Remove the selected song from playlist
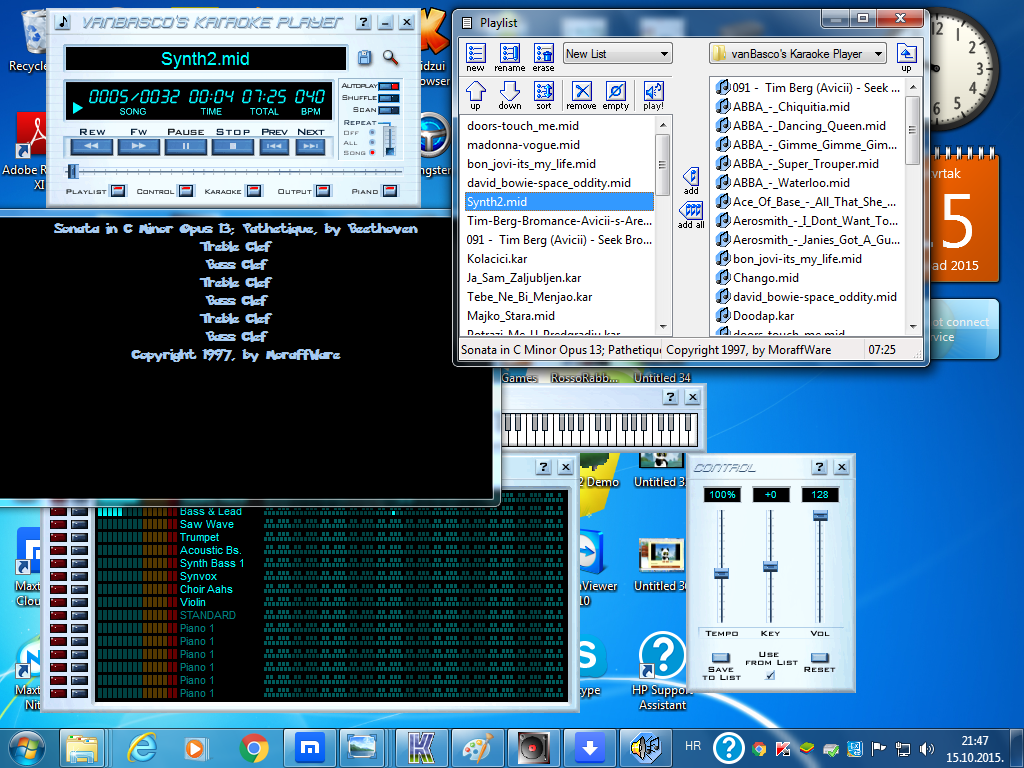This screenshot has width=1024, height=768. pos(581,93)
